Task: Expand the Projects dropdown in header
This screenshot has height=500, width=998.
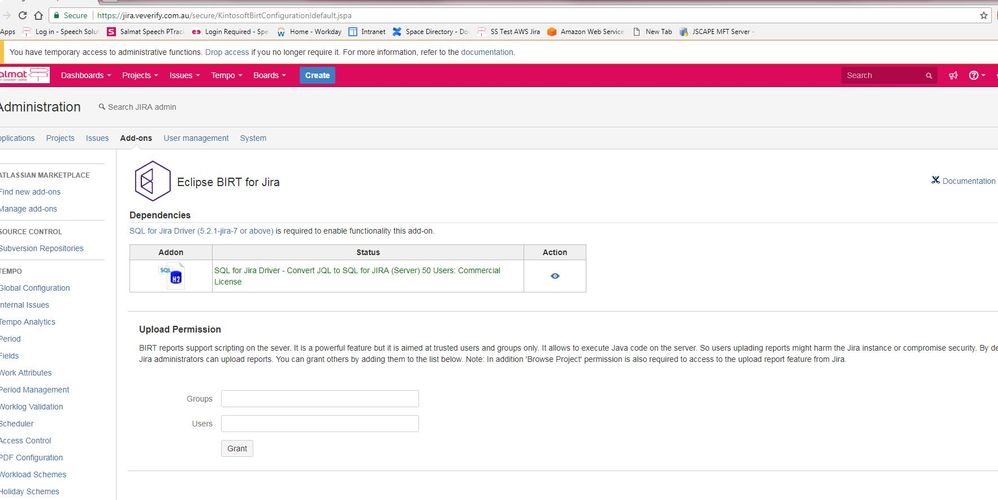Action: 140,75
